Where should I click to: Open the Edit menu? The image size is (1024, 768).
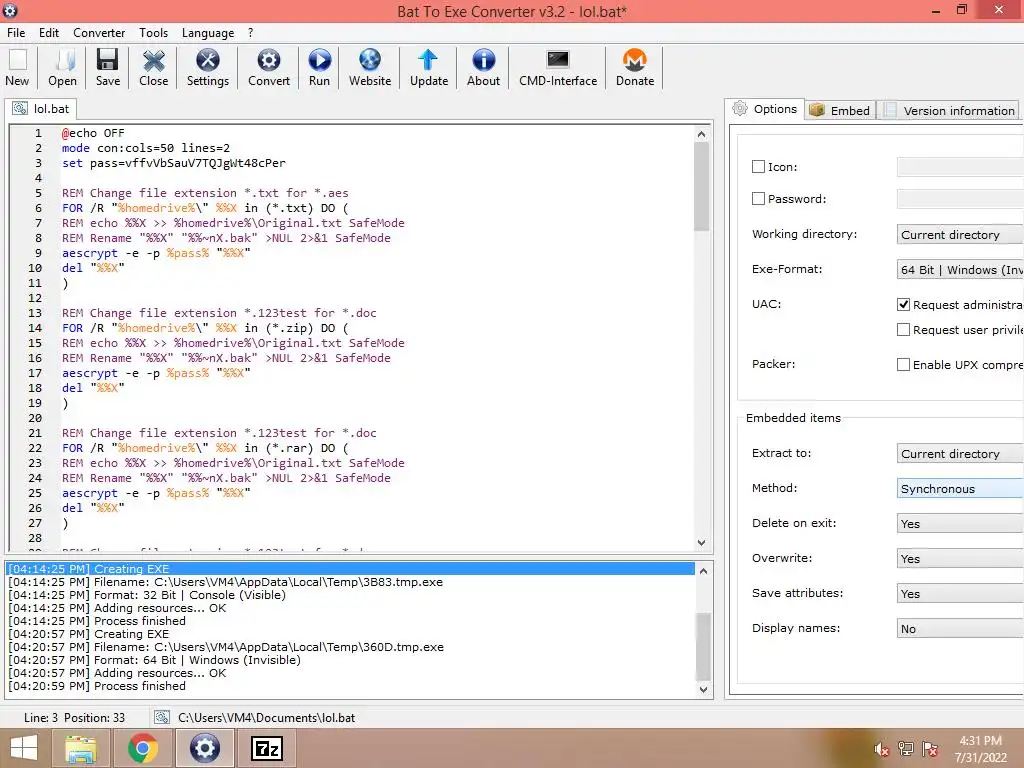tap(49, 33)
